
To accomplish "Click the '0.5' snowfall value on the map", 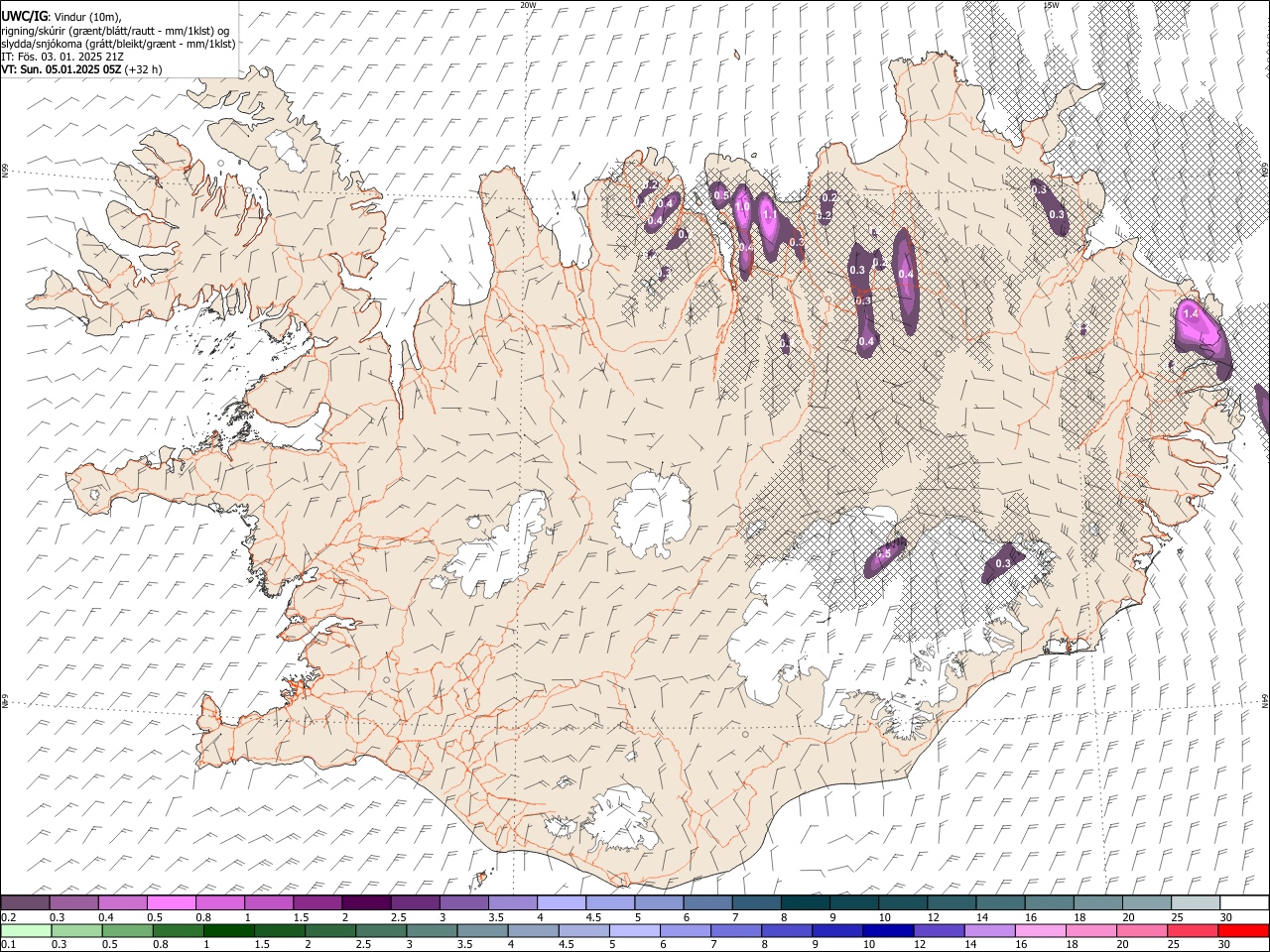I will tap(721, 195).
